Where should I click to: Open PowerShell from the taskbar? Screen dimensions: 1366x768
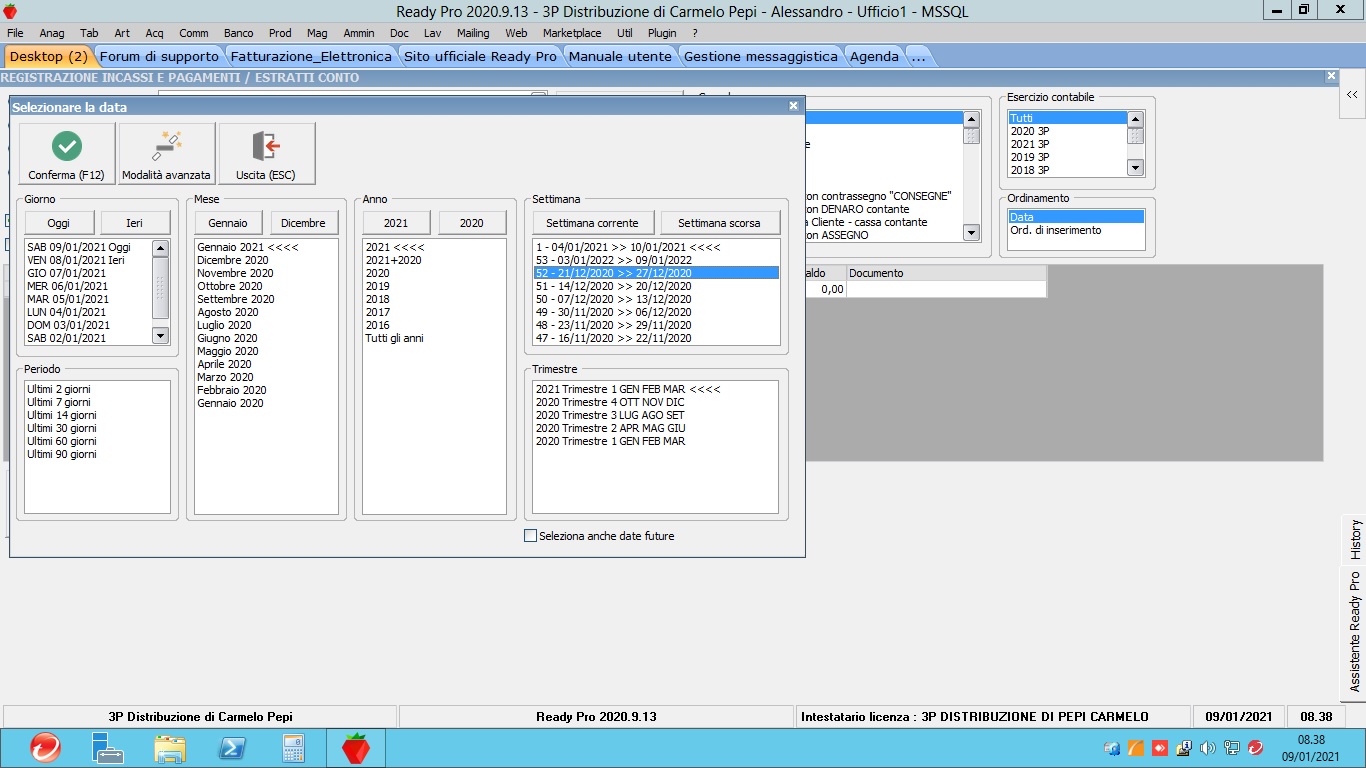[232, 748]
